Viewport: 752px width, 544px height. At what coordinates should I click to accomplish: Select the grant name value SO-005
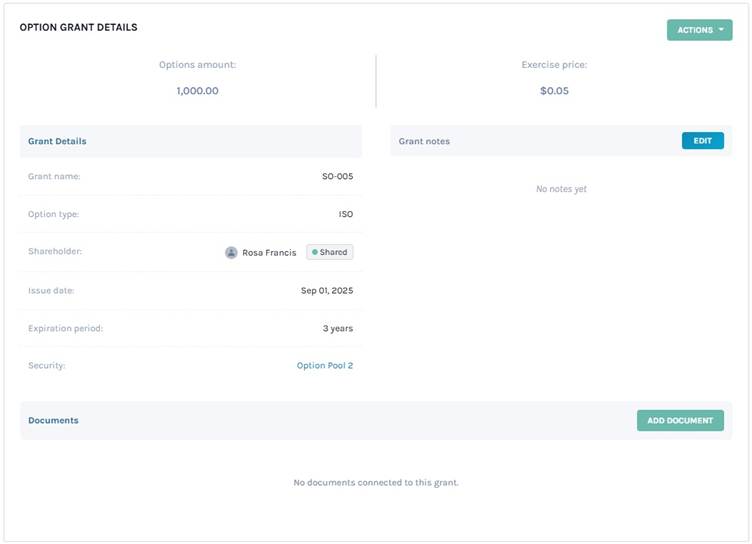pos(337,177)
